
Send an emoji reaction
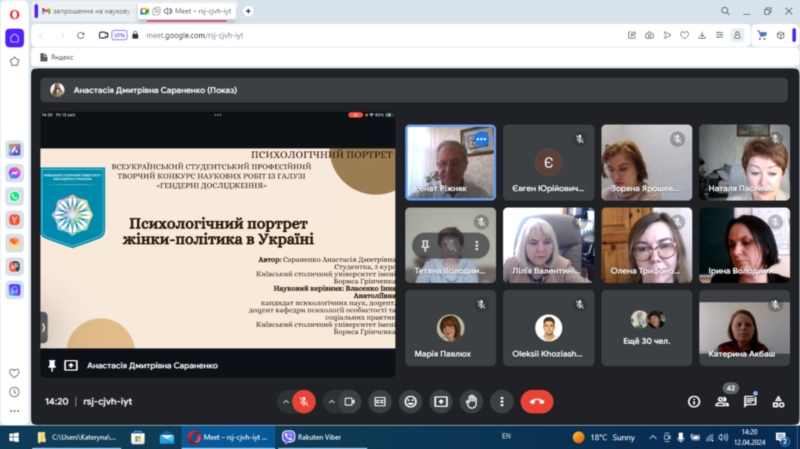pyautogui.click(x=410, y=401)
